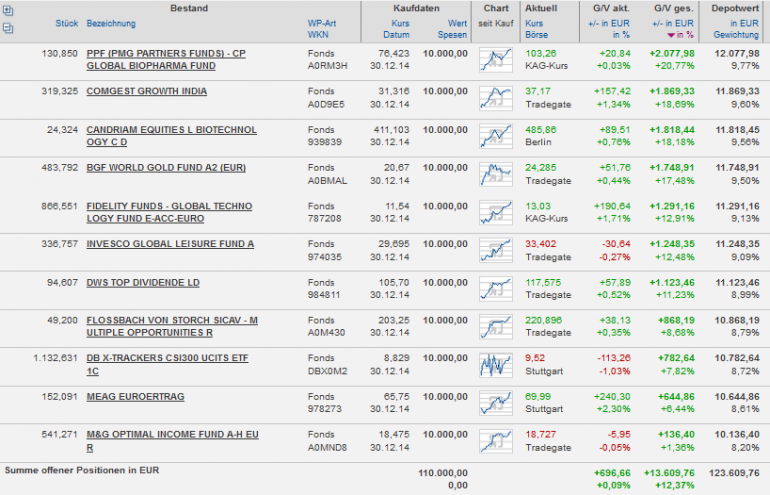Open Candriam Equities L Biotechnology link

[171, 136]
